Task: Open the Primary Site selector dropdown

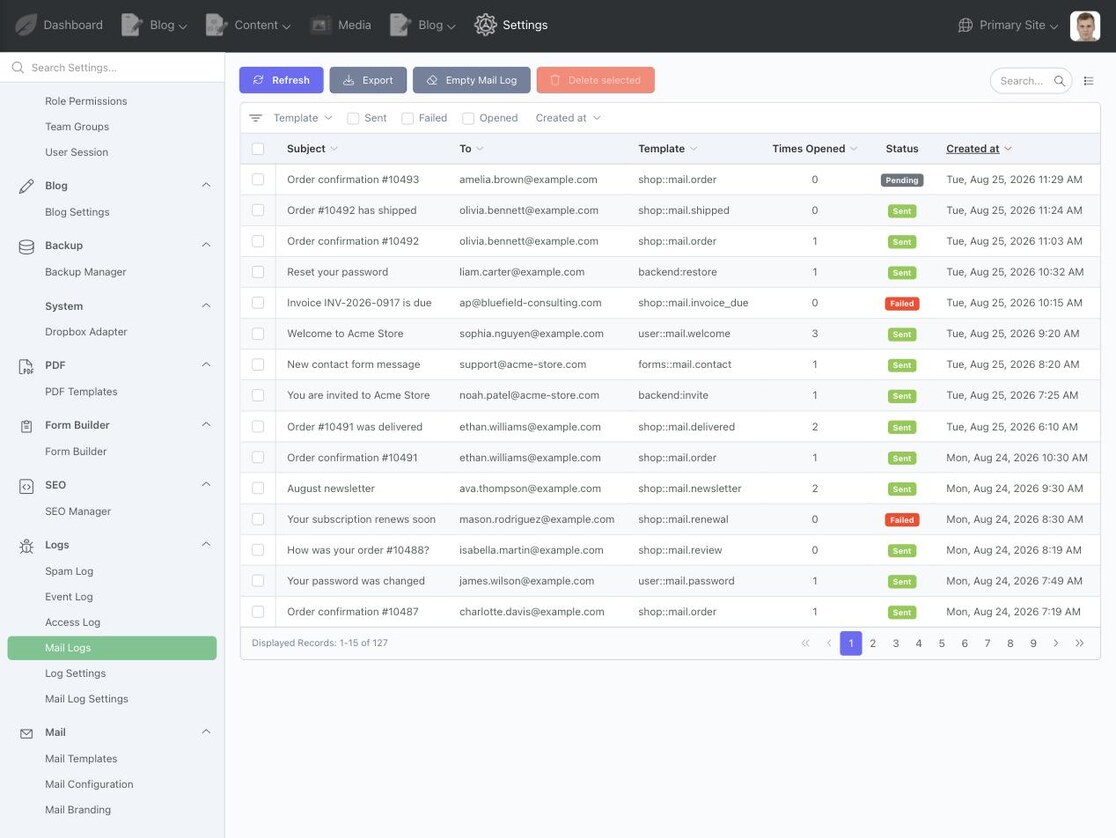Action: pos(1008,25)
